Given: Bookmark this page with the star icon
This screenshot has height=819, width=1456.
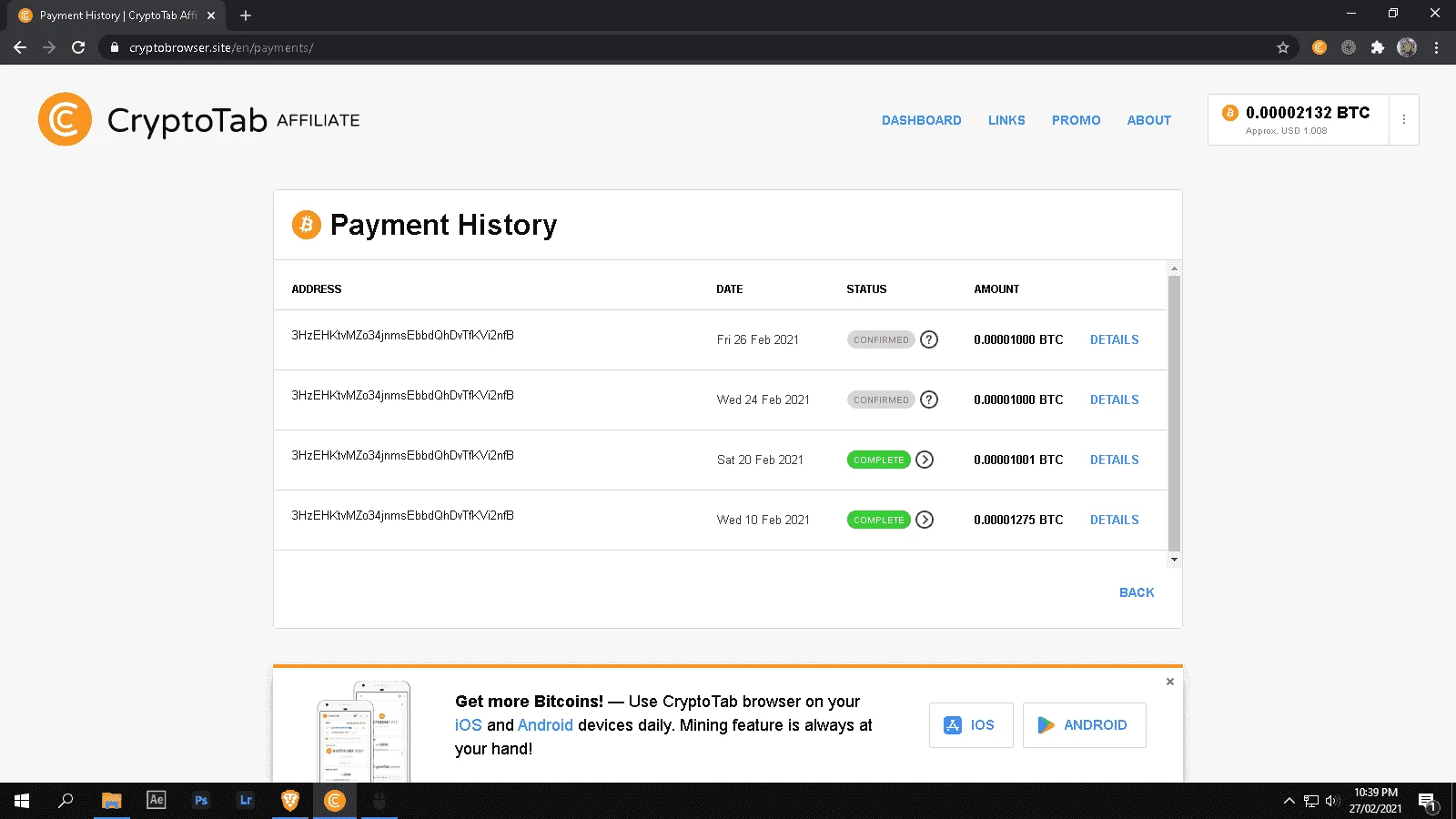Looking at the screenshot, I should (1283, 47).
